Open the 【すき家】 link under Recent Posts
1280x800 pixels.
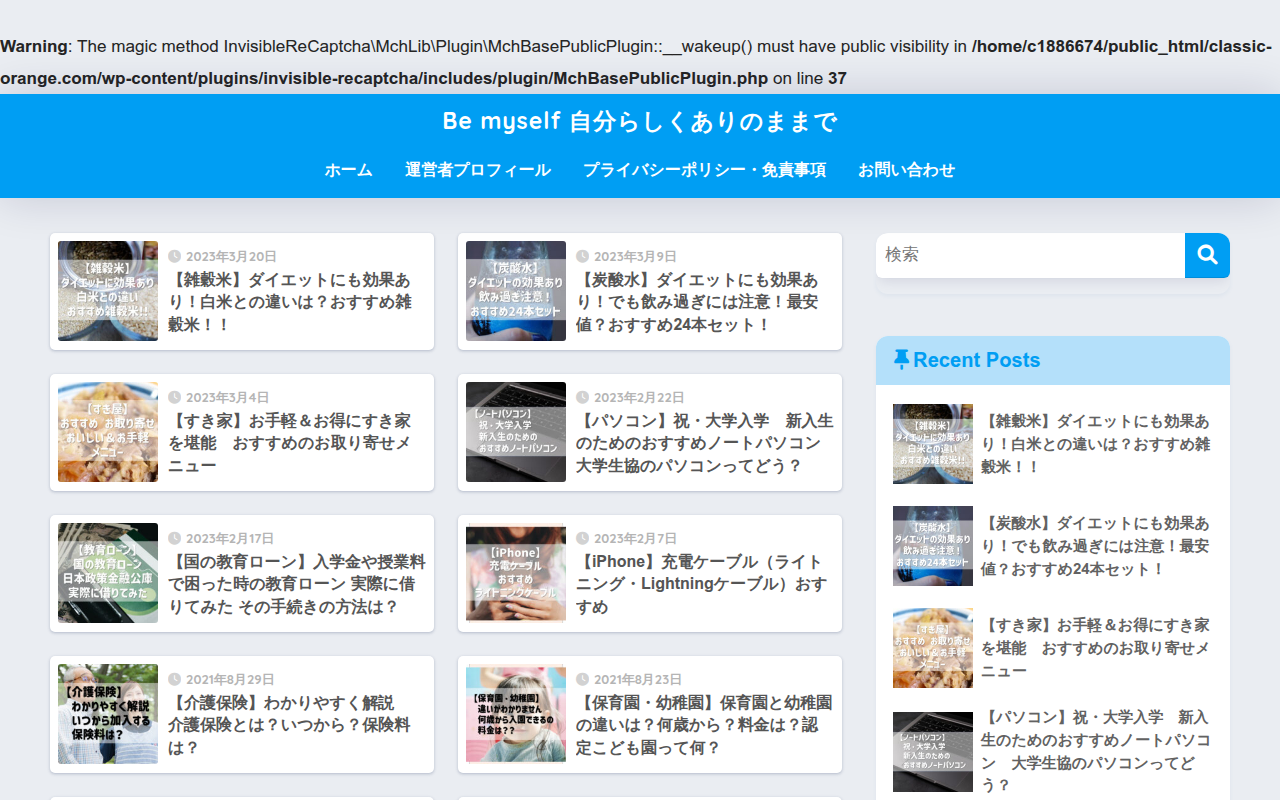click(x=1096, y=648)
